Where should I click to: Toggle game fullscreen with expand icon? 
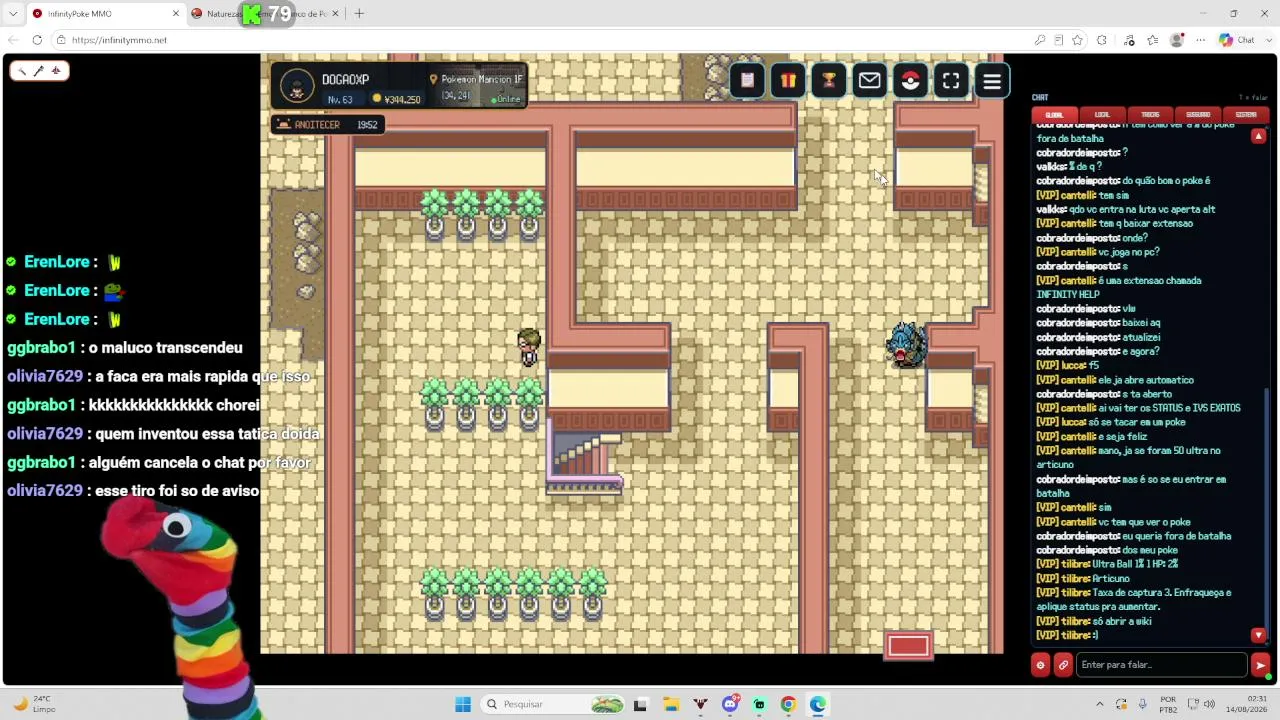click(x=951, y=81)
